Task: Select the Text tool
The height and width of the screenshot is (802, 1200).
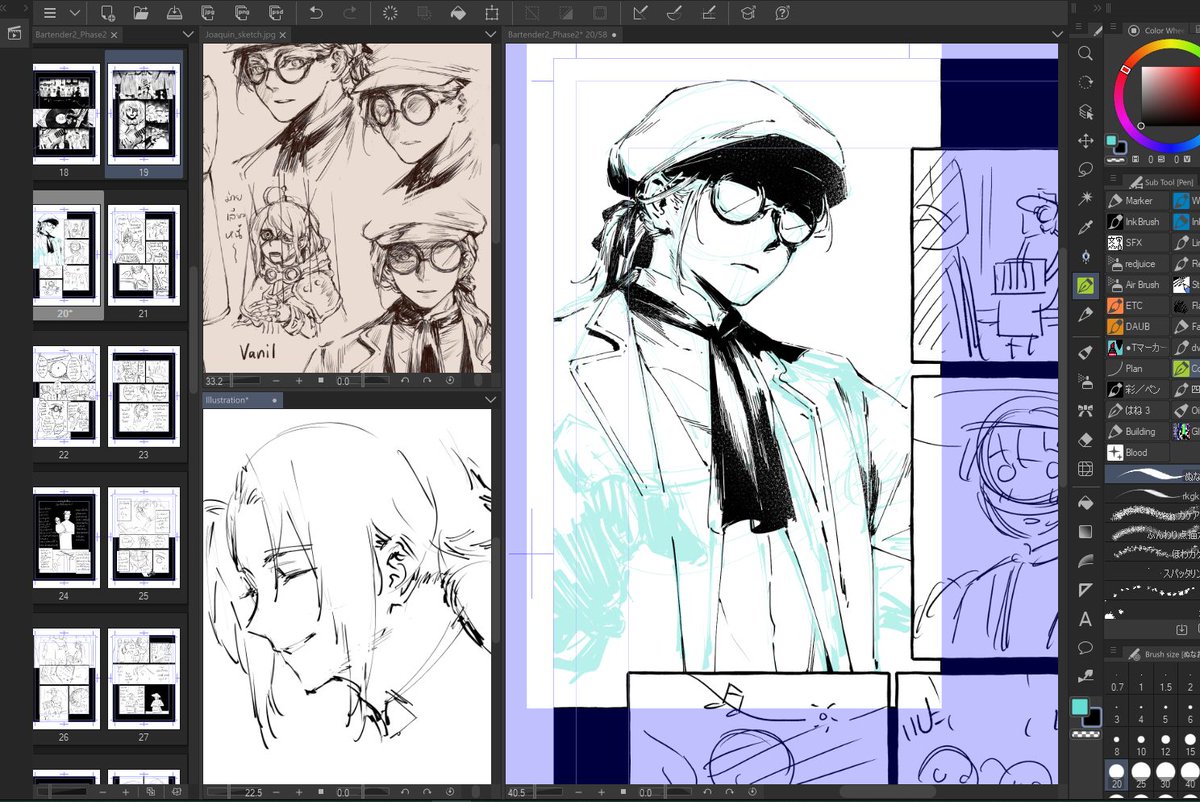Action: click(1085, 619)
